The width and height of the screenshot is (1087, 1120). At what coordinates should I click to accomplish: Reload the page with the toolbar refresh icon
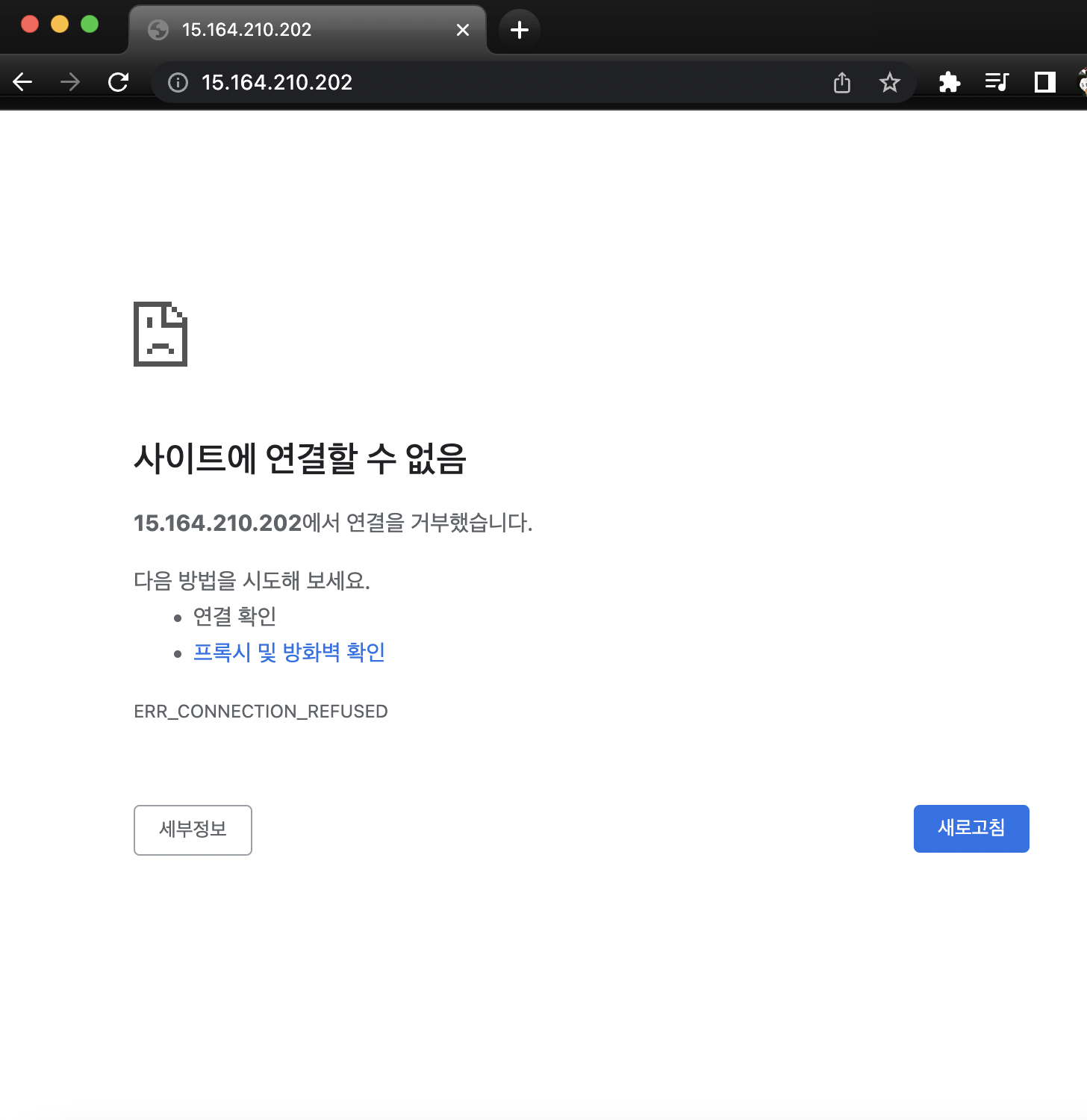(x=119, y=82)
